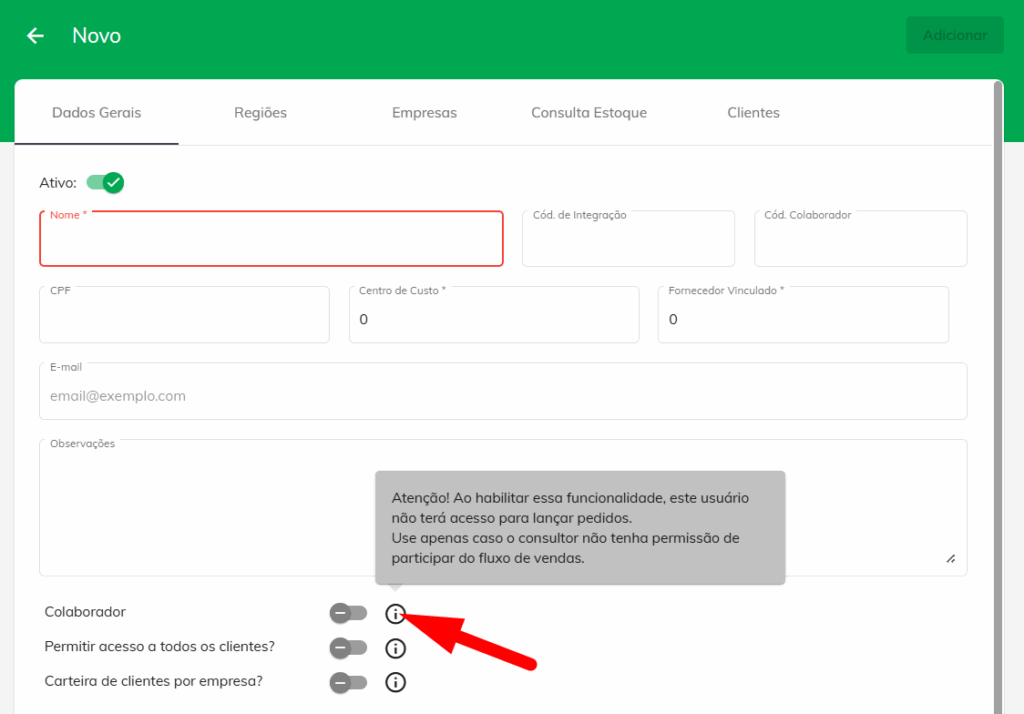Click the E-mail input field

503,396
